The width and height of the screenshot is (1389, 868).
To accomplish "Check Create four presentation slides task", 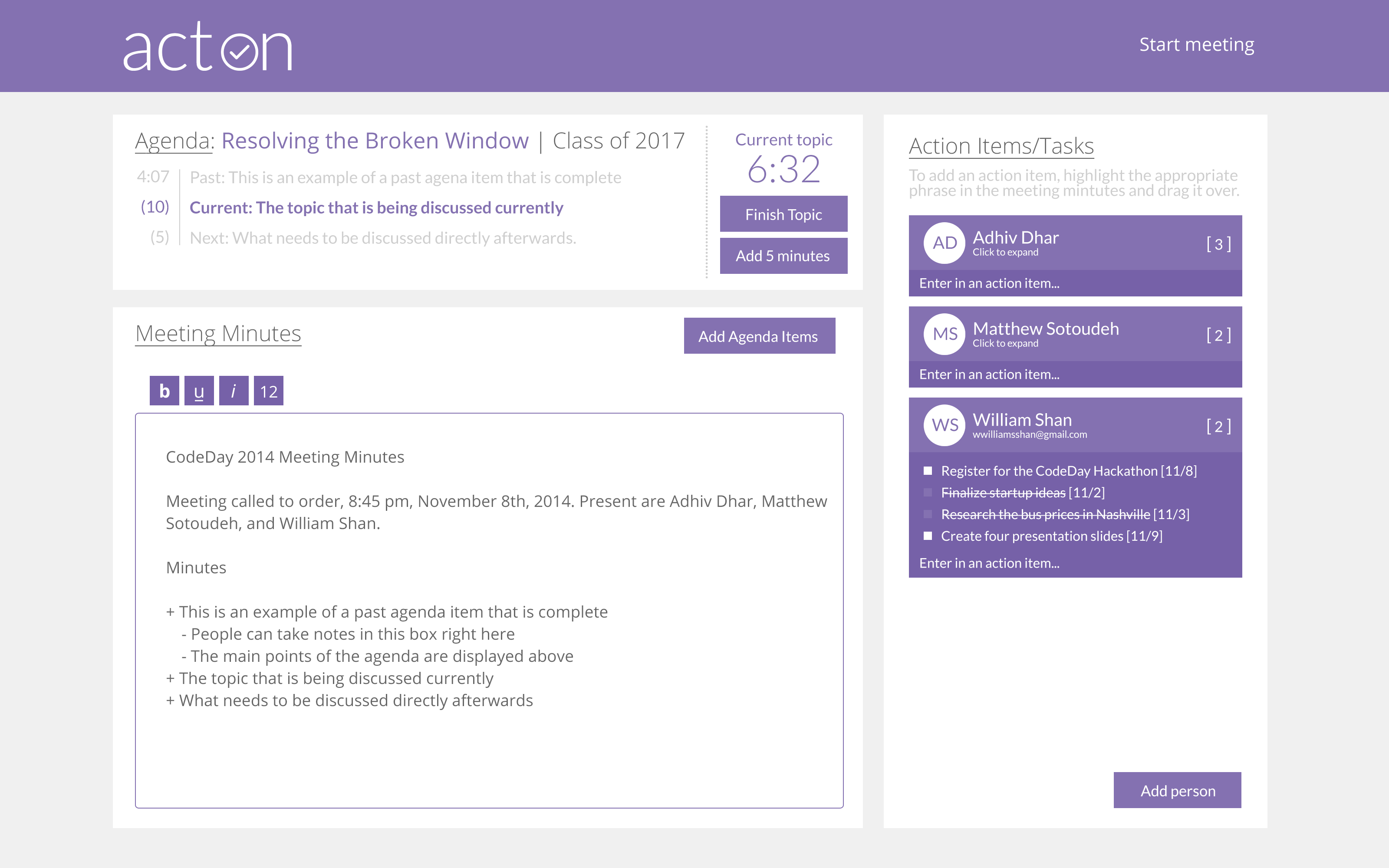I will tap(928, 536).
